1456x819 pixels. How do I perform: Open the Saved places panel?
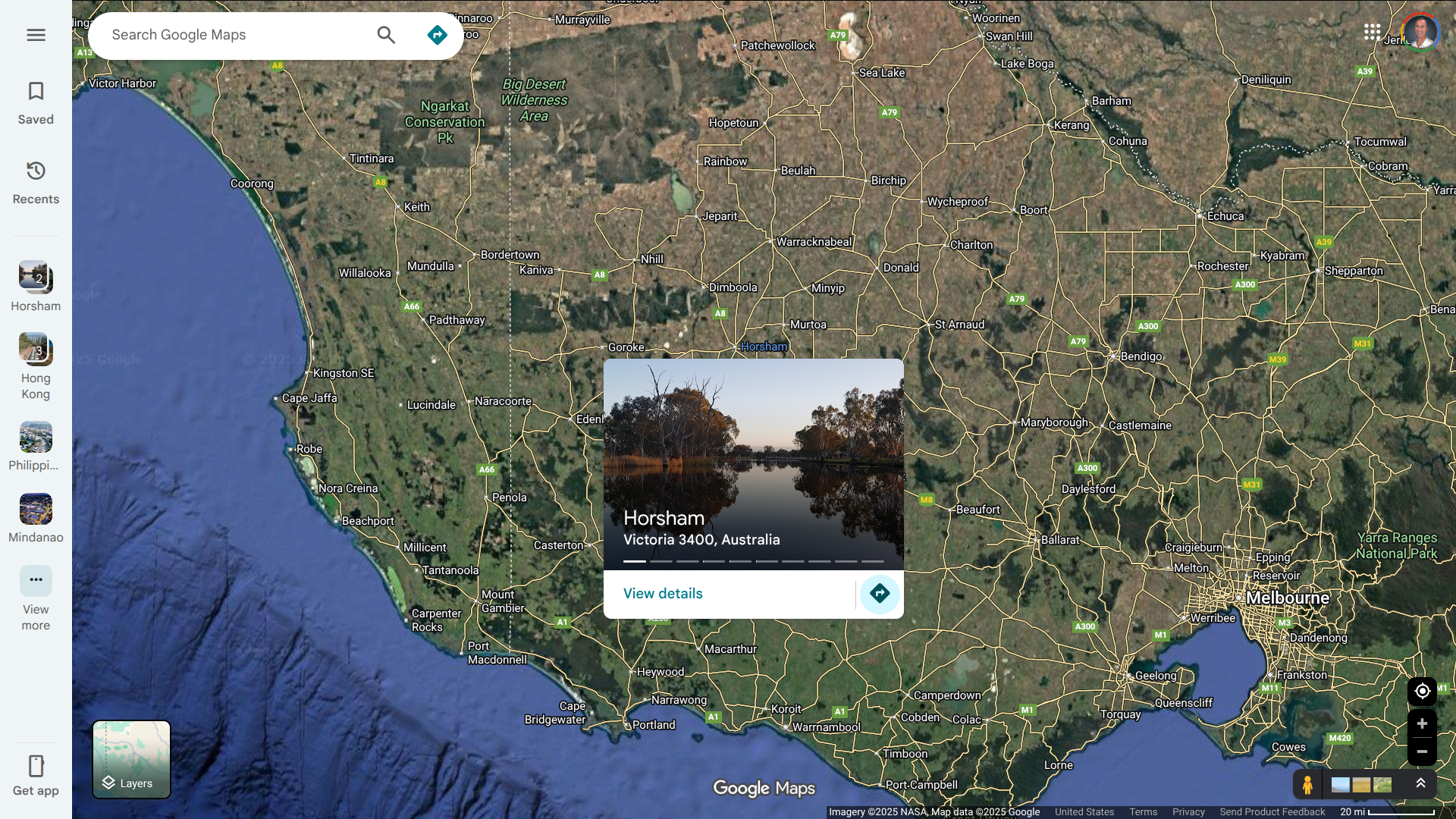coord(36,102)
